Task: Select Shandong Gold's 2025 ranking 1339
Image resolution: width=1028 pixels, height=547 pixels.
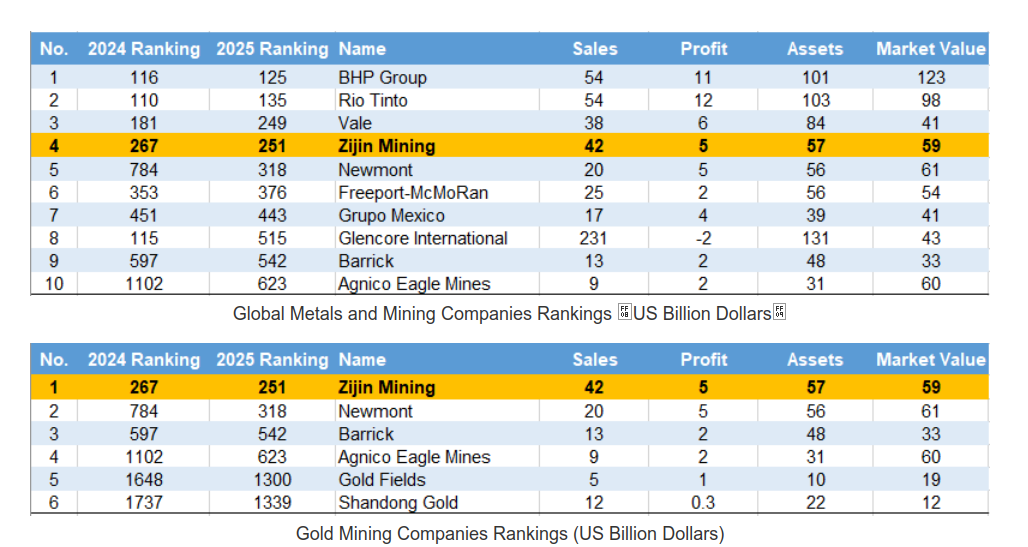Action: coord(271,503)
